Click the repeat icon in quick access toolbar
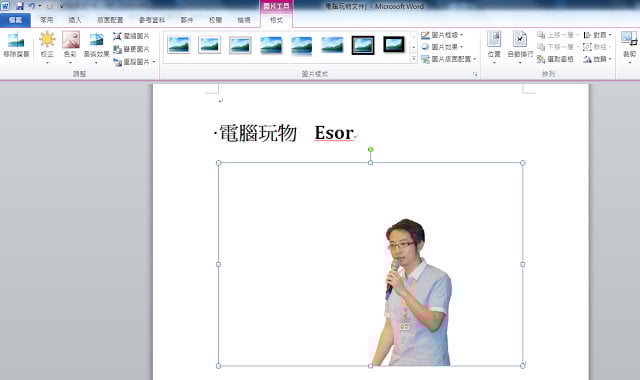This screenshot has height=380, width=640. pos(49,6)
